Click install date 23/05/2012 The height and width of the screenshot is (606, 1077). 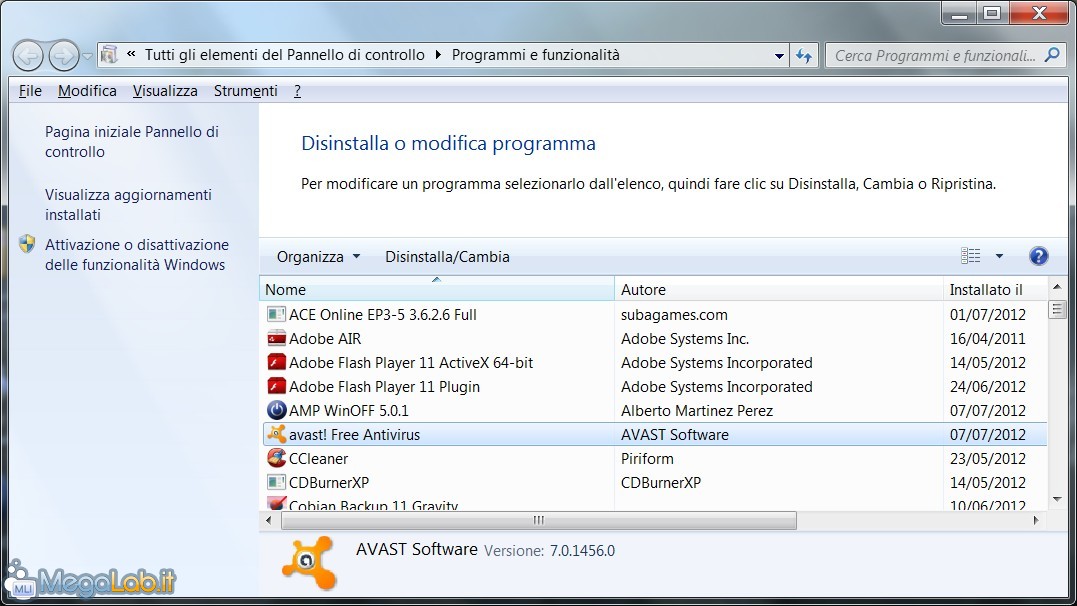click(988, 459)
